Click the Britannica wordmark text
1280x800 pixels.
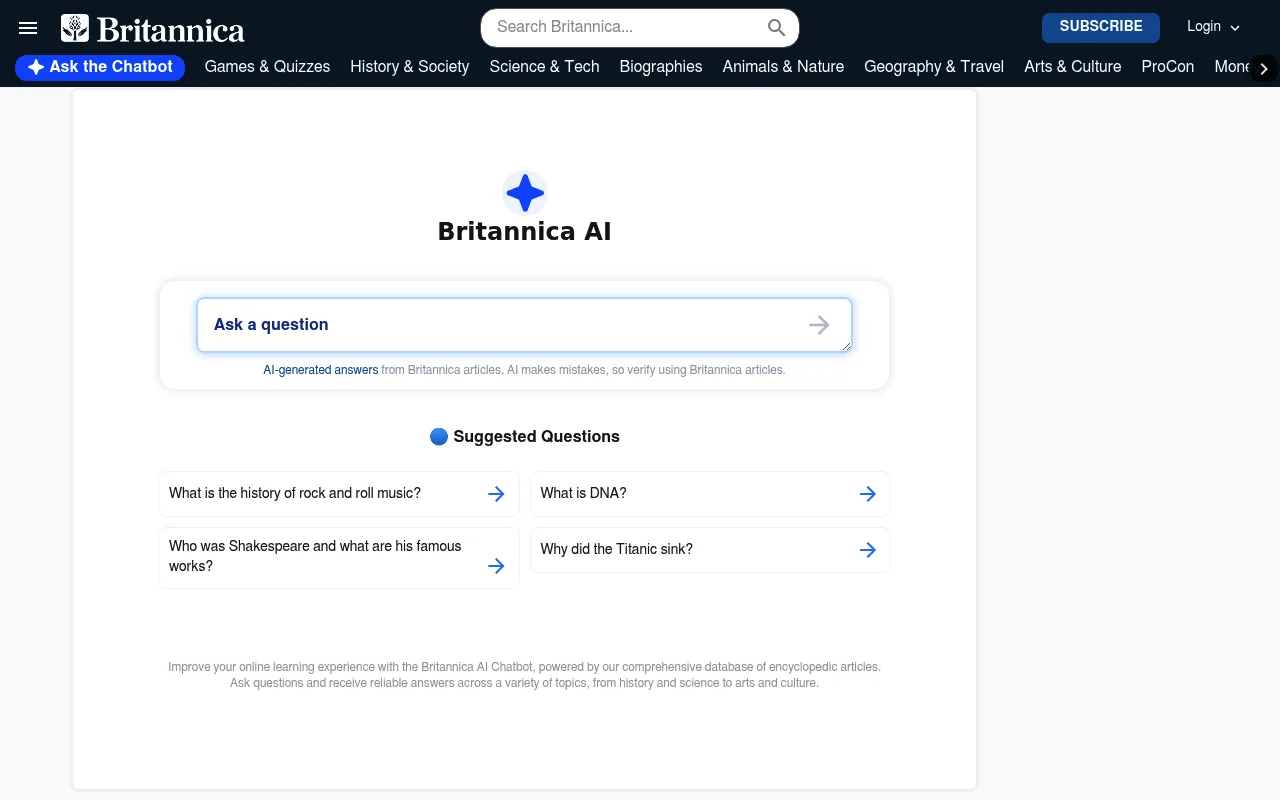170,30
